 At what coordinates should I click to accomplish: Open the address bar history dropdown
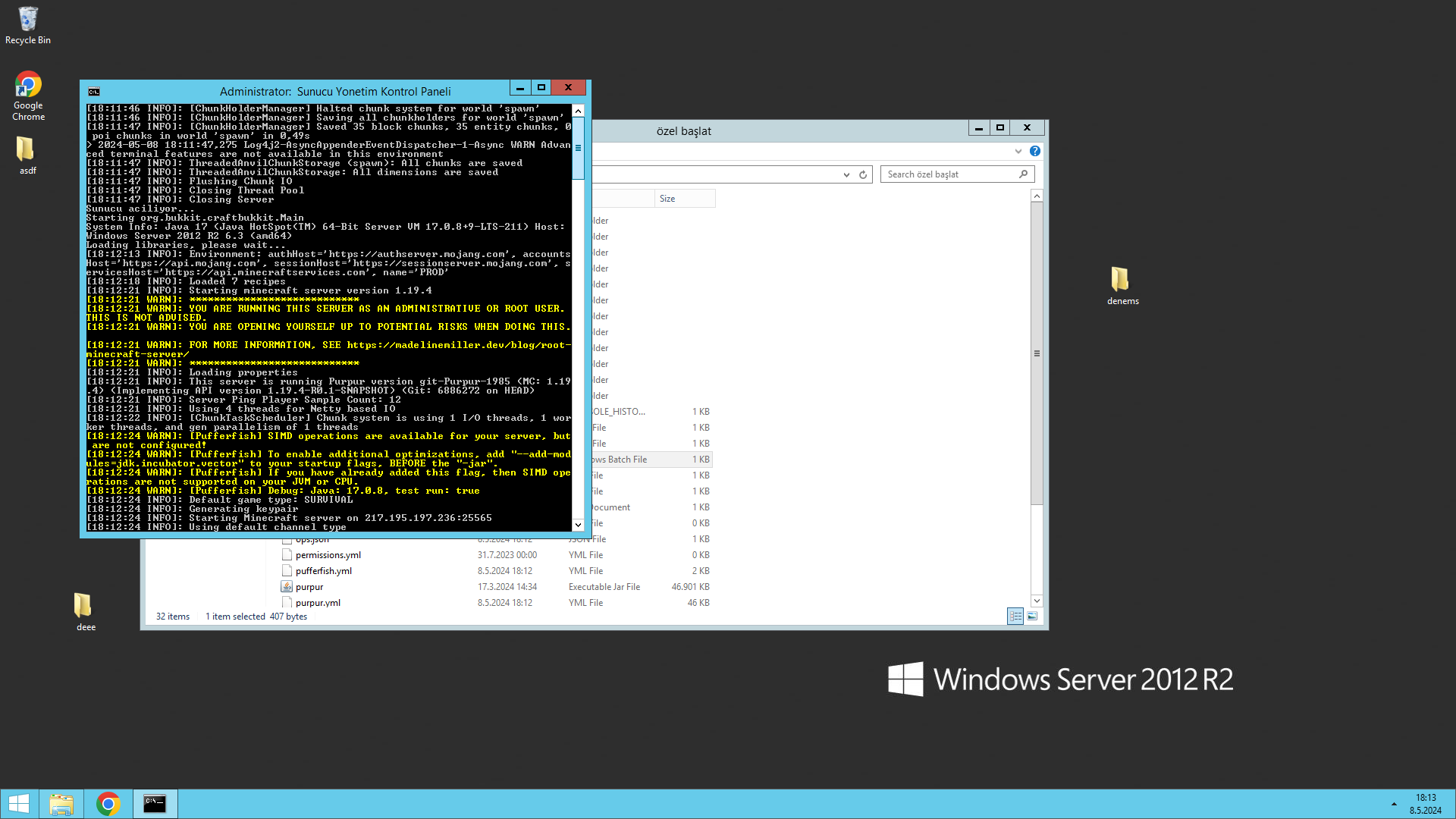click(x=846, y=174)
